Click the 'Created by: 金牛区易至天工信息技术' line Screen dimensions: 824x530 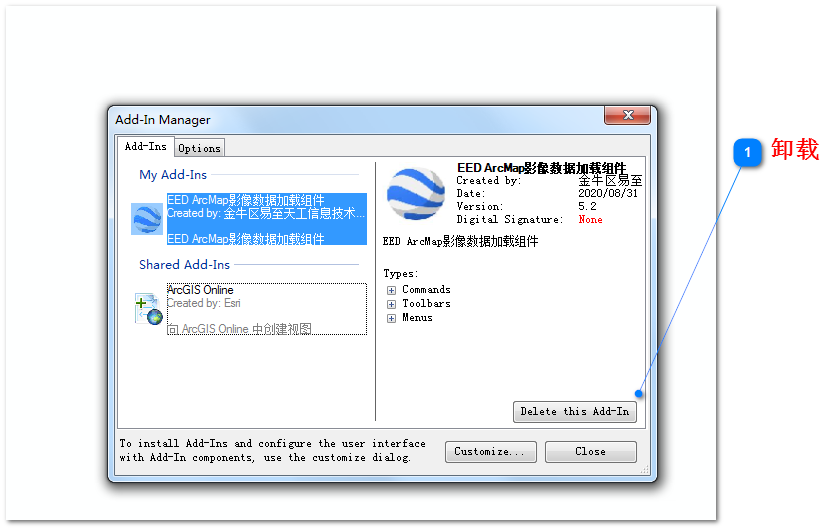click(265, 213)
